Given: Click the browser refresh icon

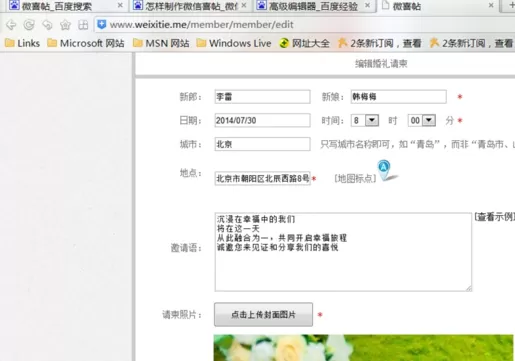Looking at the screenshot, I should point(29,25).
